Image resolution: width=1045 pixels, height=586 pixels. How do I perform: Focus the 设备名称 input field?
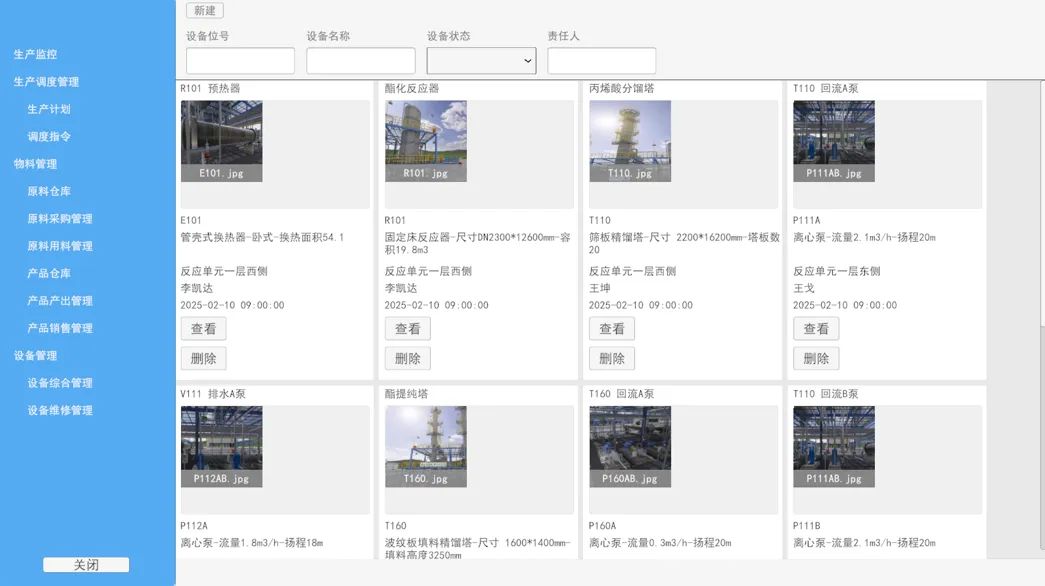361,61
